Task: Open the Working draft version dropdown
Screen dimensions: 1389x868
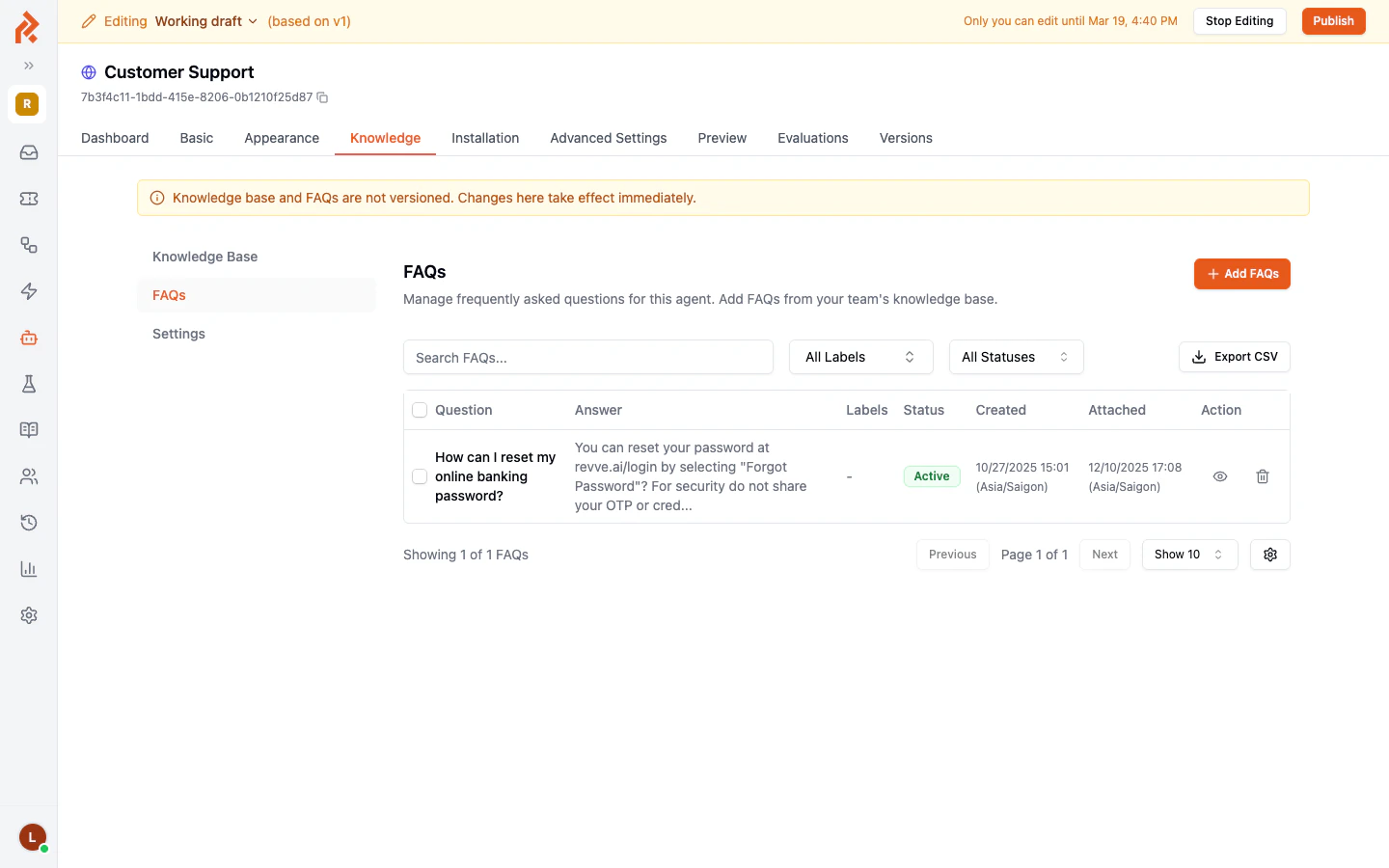Action: tap(205, 20)
